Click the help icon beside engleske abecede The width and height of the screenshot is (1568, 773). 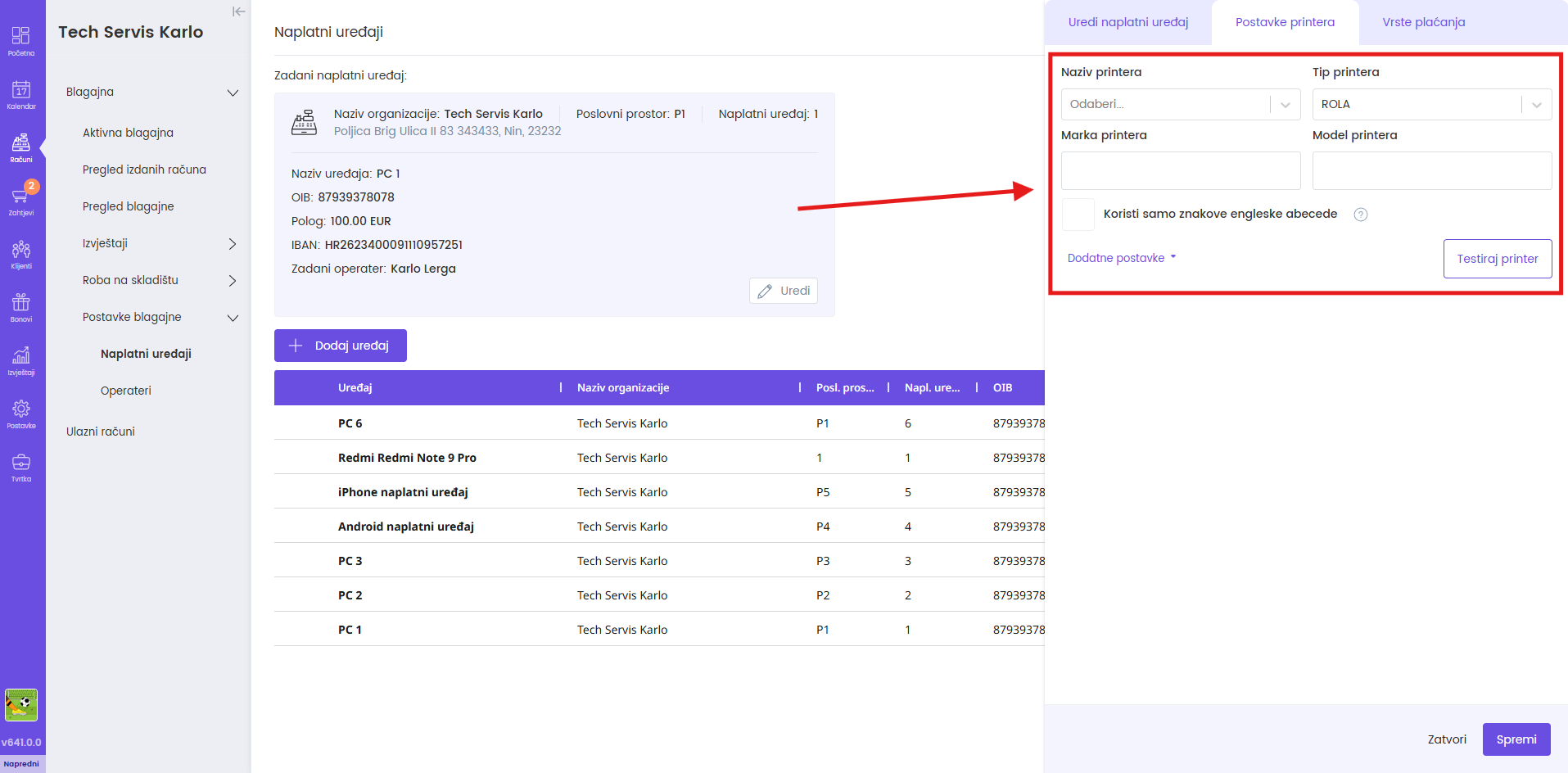(x=1360, y=215)
